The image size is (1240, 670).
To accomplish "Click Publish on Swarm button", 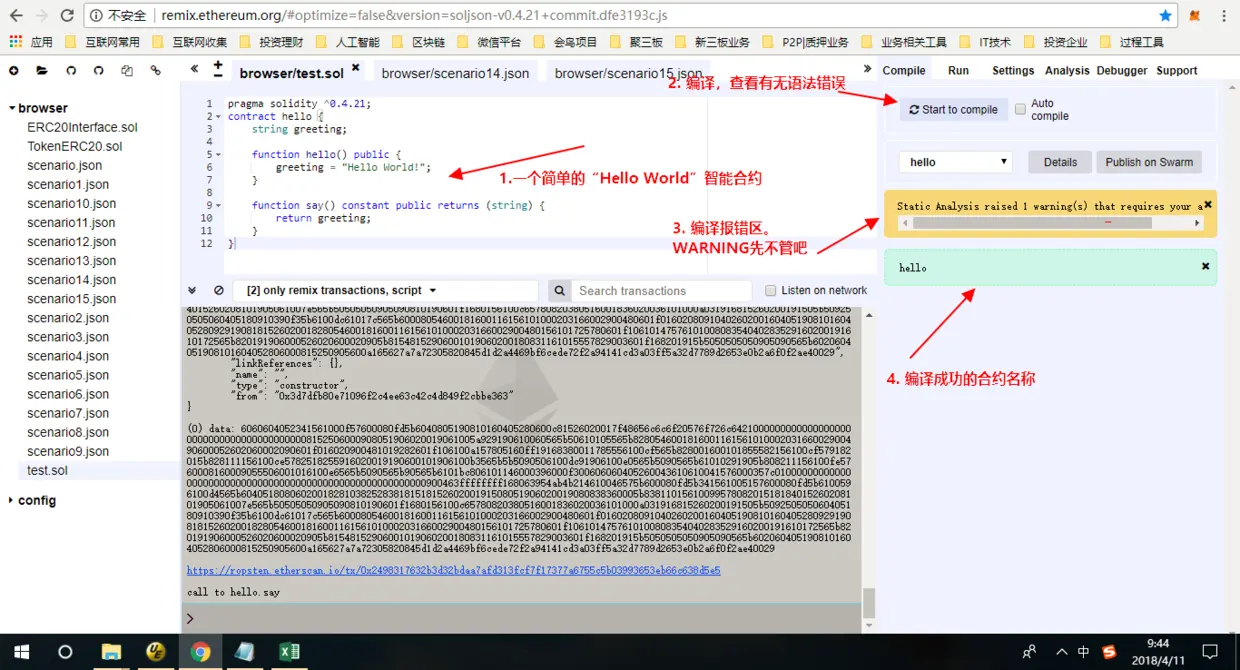I will tap(1149, 162).
